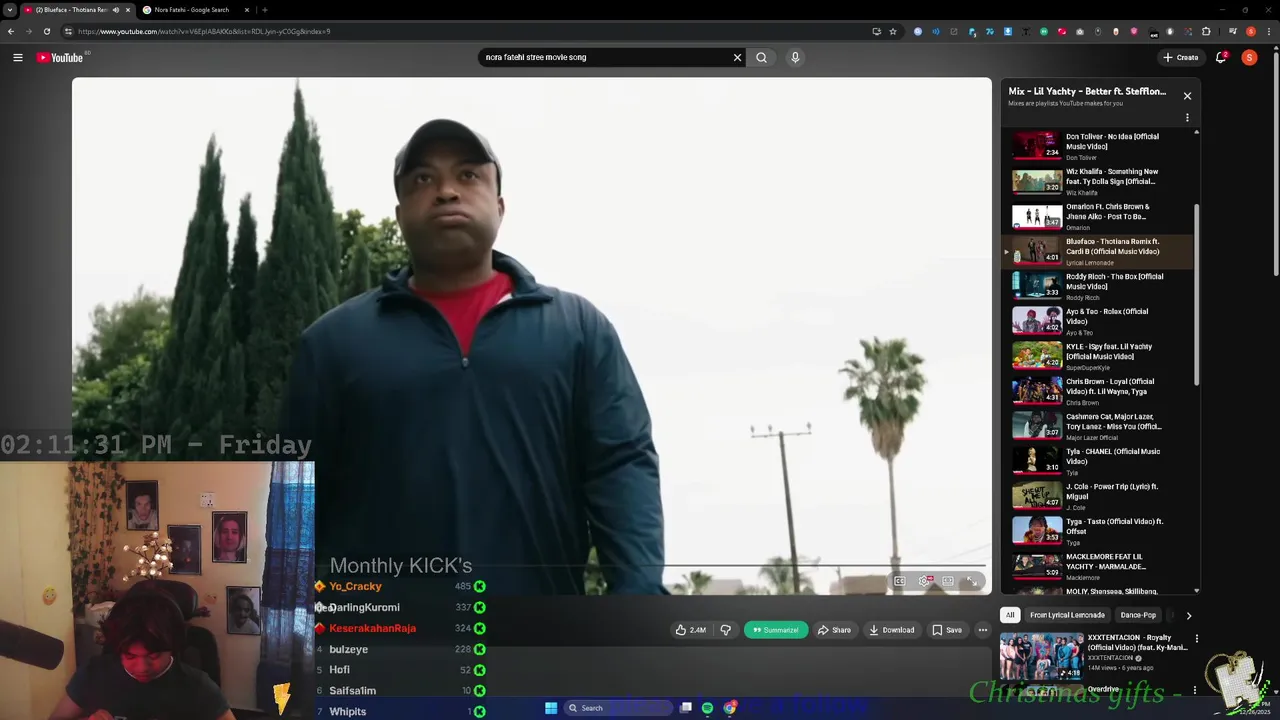
Task: Go back in browser history
Action: (11, 31)
